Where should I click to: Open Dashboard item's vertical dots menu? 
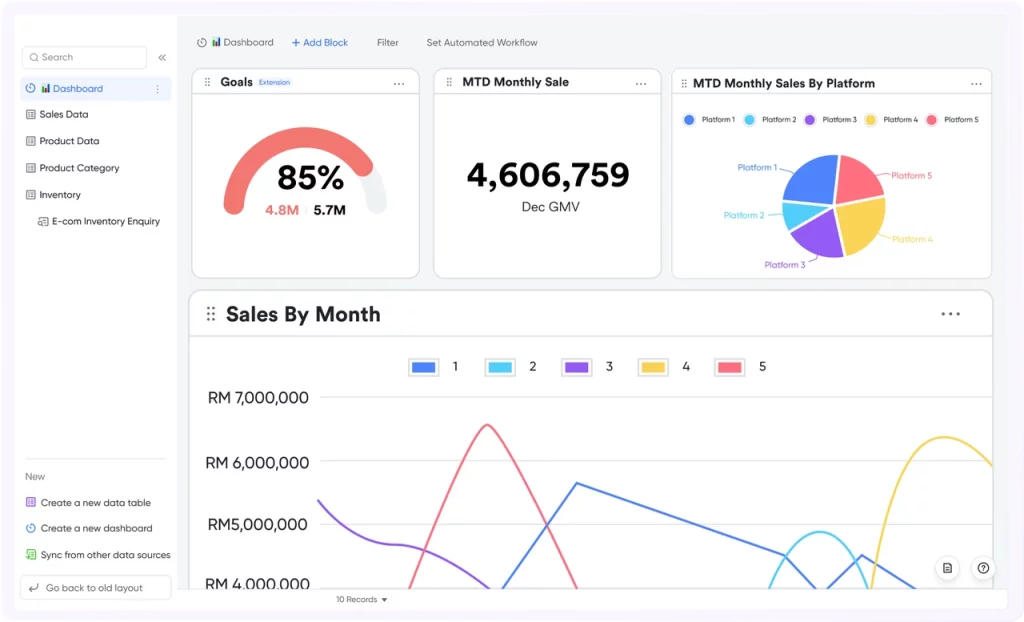coord(157,89)
